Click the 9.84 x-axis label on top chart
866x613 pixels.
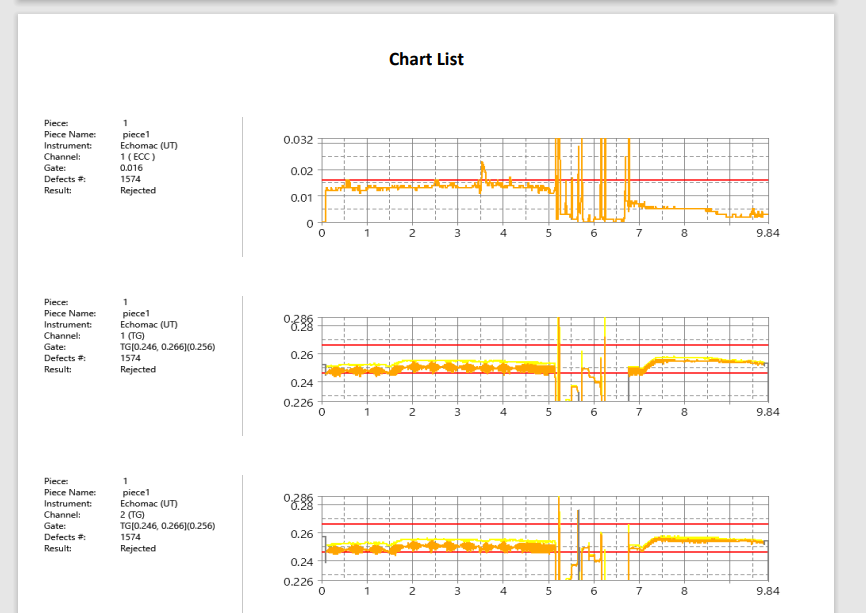coord(767,233)
